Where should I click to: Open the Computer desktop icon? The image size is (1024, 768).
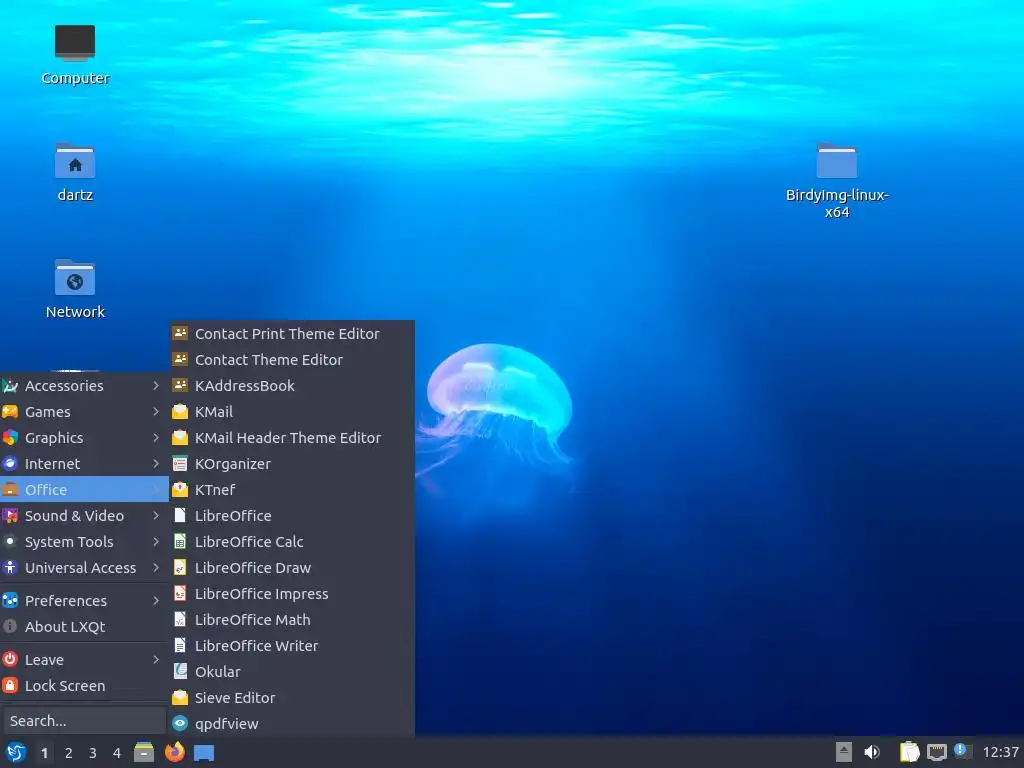click(74, 43)
